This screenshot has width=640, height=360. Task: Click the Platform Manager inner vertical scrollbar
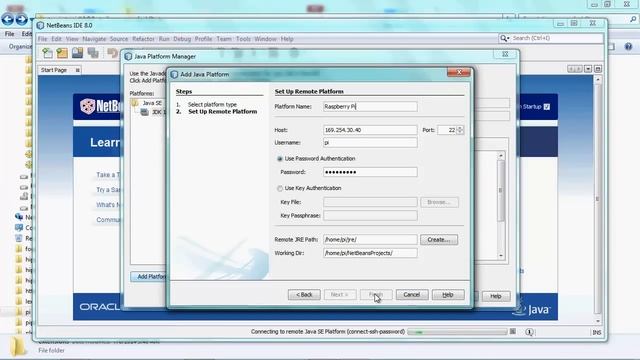coord(501,206)
